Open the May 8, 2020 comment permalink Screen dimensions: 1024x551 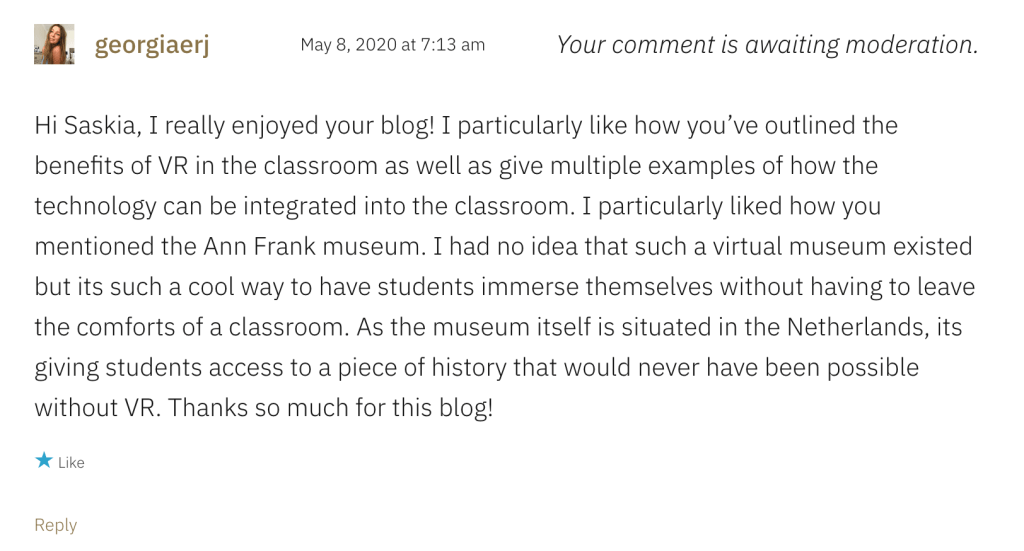point(392,45)
